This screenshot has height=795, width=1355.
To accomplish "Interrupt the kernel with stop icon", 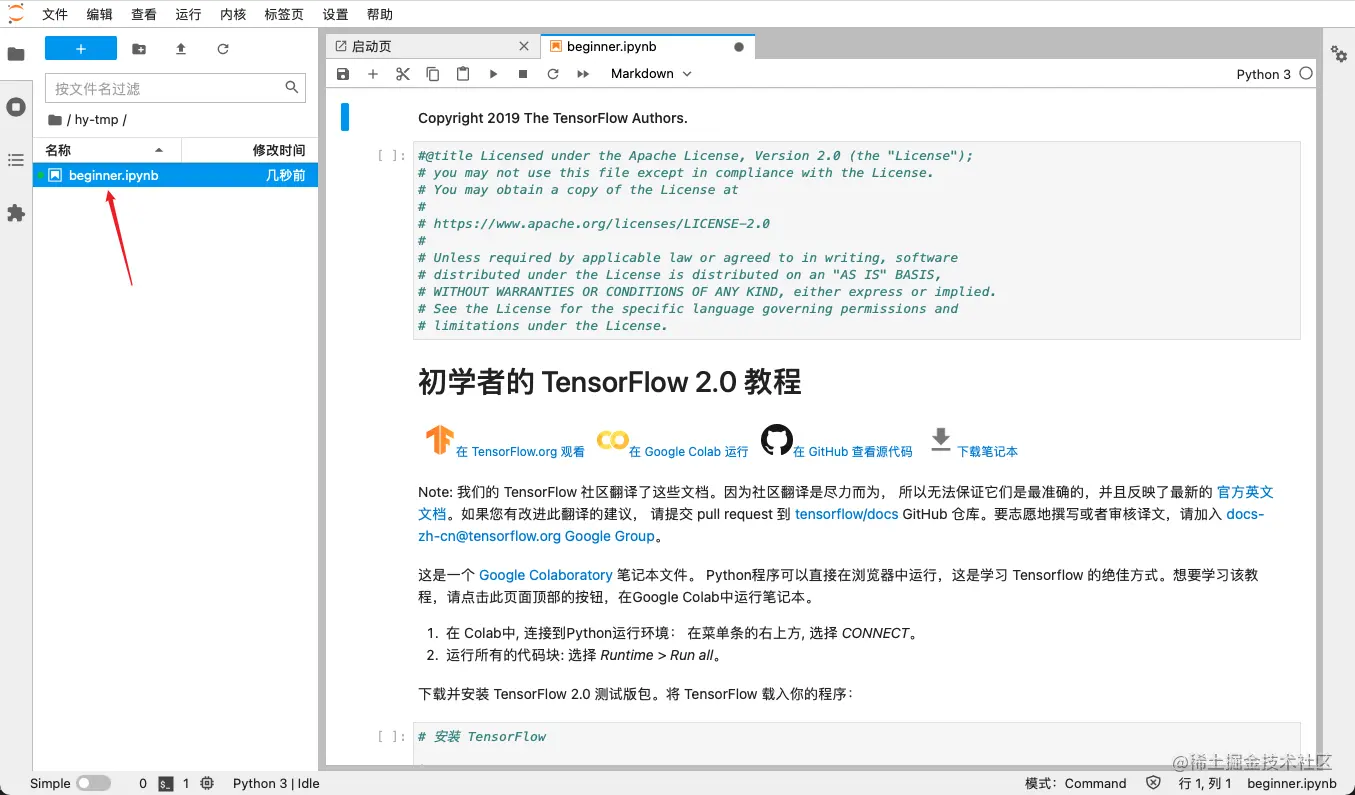I will coord(523,74).
